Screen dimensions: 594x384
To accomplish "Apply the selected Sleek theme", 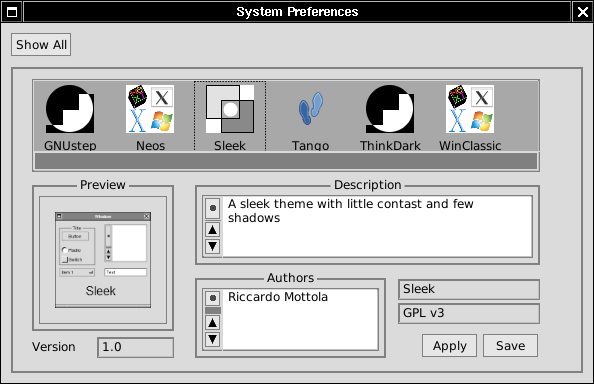I will pos(449,346).
